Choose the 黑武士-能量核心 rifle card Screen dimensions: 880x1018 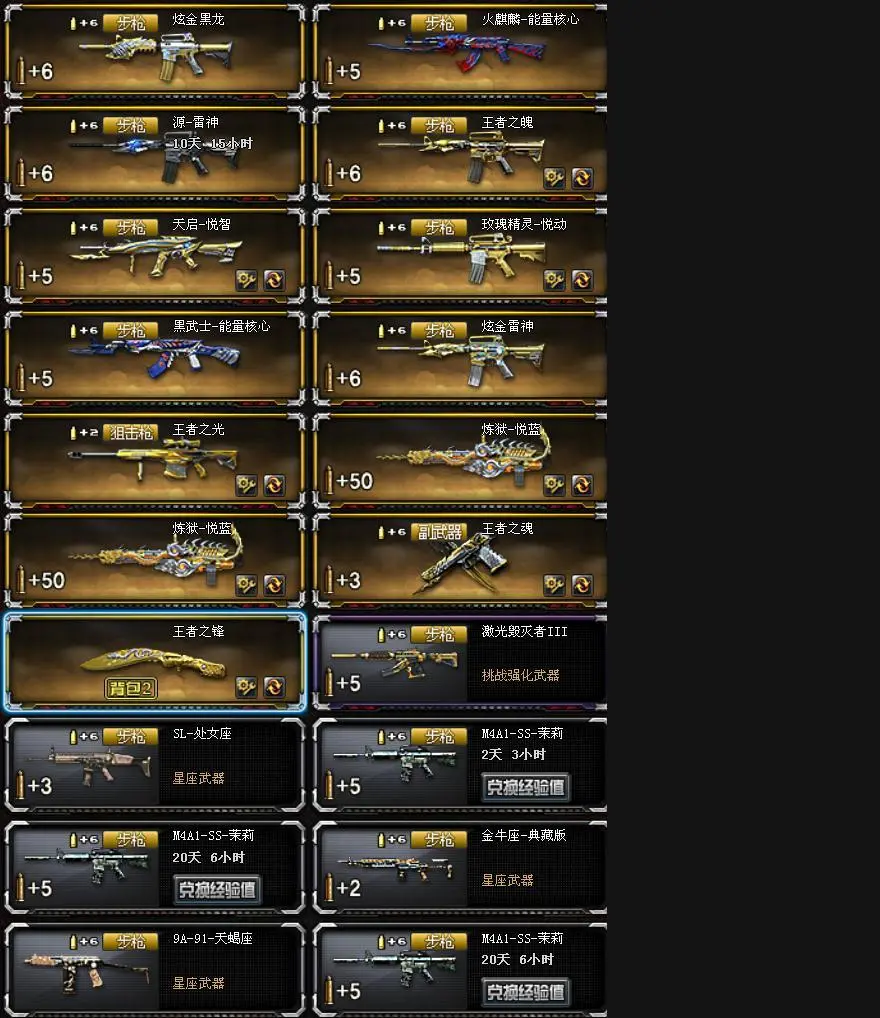[155, 358]
